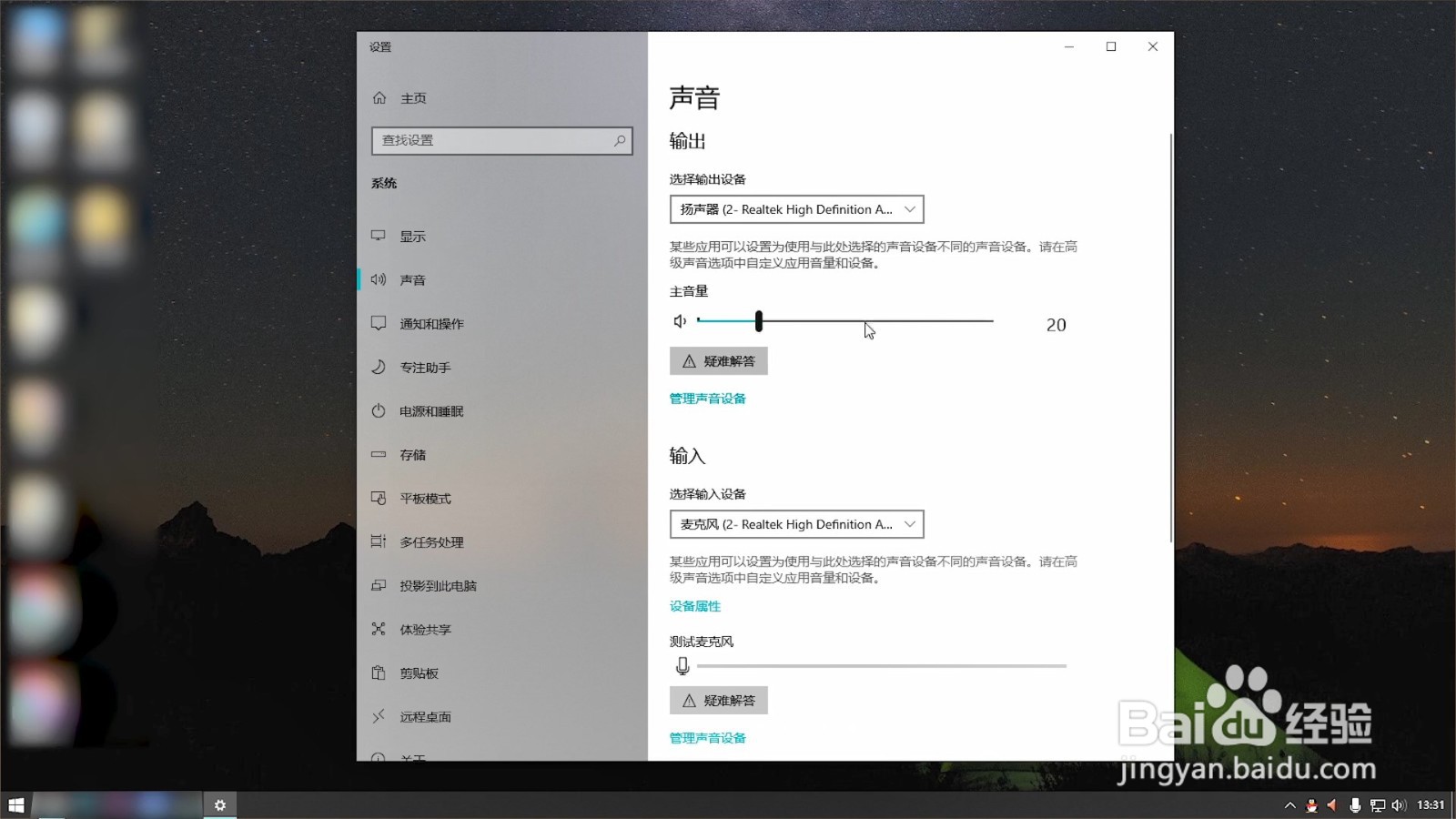Click the microphone icon under 测试麦克风
This screenshot has height=819, width=1456.
pyautogui.click(x=682, y=666)
